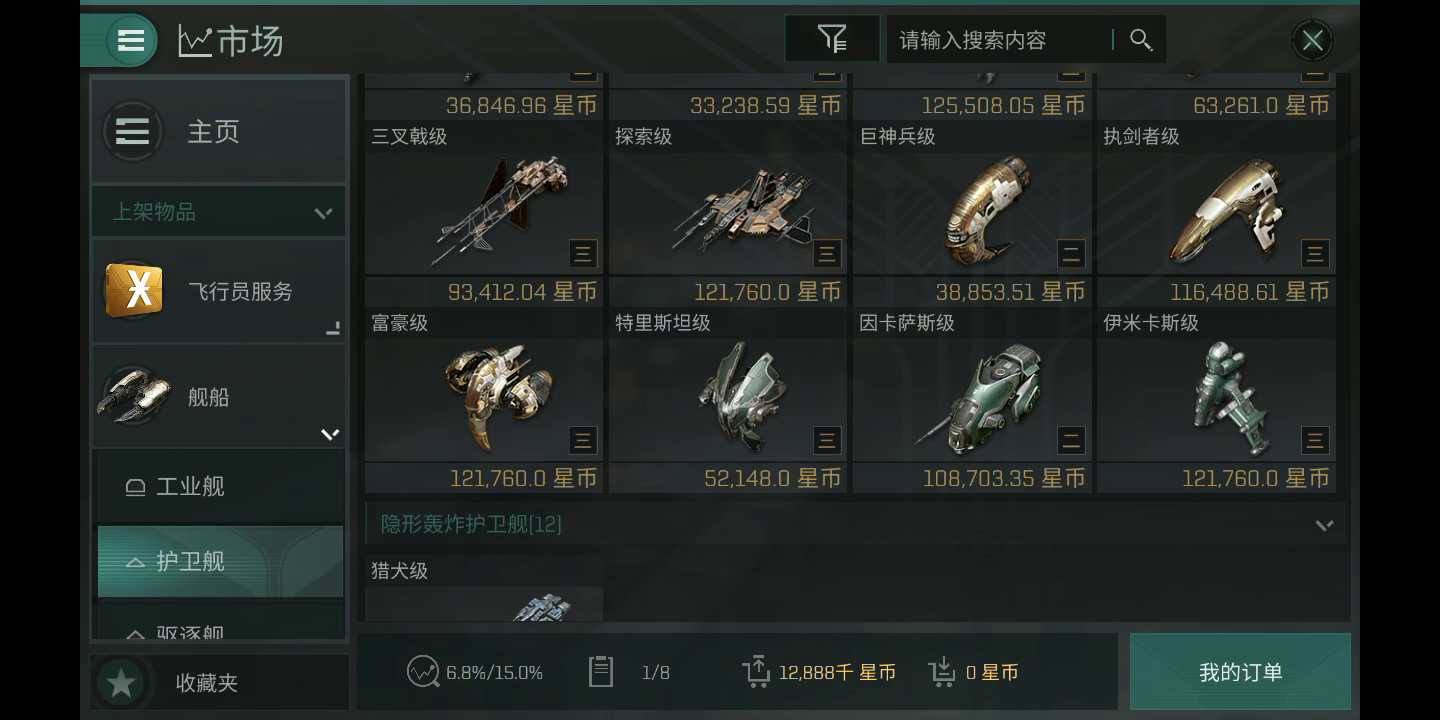Viewport: 1440px width, 720px height.
Task: Click the 主页 list icon
Action: tap(132, 131)
